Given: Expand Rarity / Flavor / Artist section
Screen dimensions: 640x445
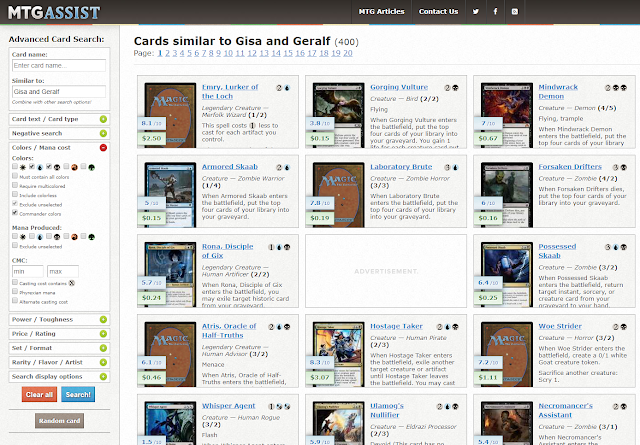Looking at the screenshot, I should (59, 363).
